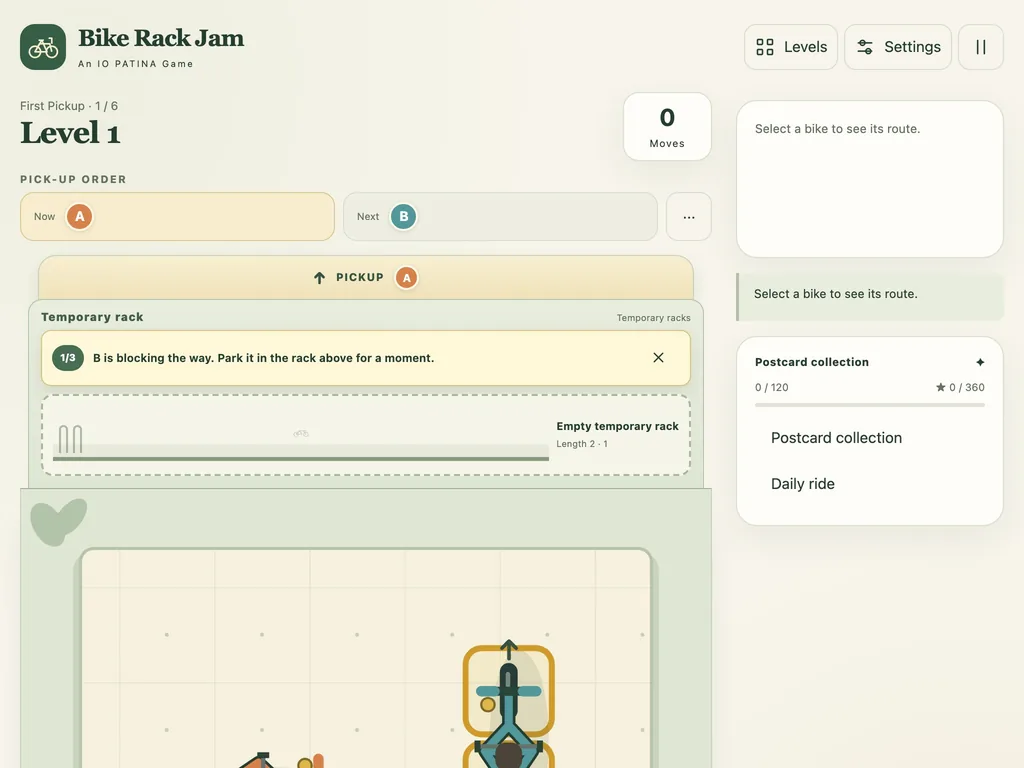Click the 'PICK-UP ORDER' label
The width and height of the screenshot is (1024, 768).
click(73, 179)
